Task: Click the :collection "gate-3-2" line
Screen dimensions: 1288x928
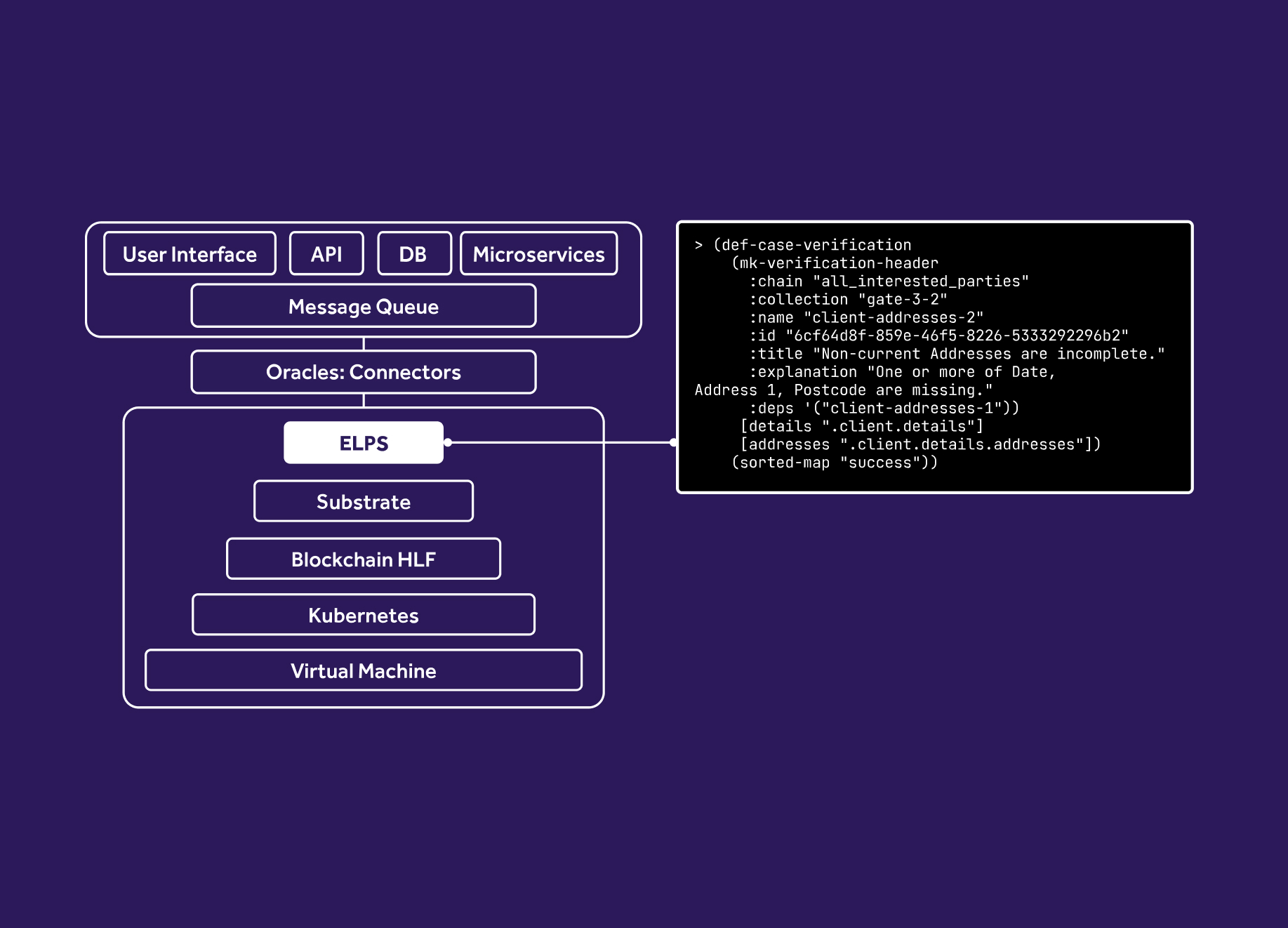Action: coord(848,300)
